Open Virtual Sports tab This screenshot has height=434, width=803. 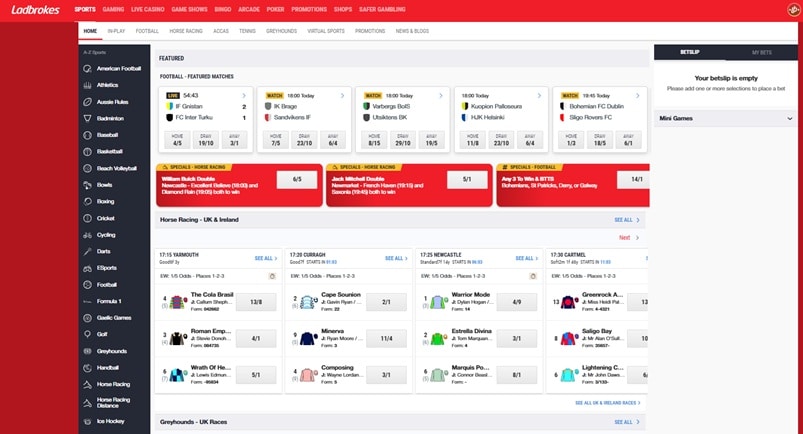(326, 31)
